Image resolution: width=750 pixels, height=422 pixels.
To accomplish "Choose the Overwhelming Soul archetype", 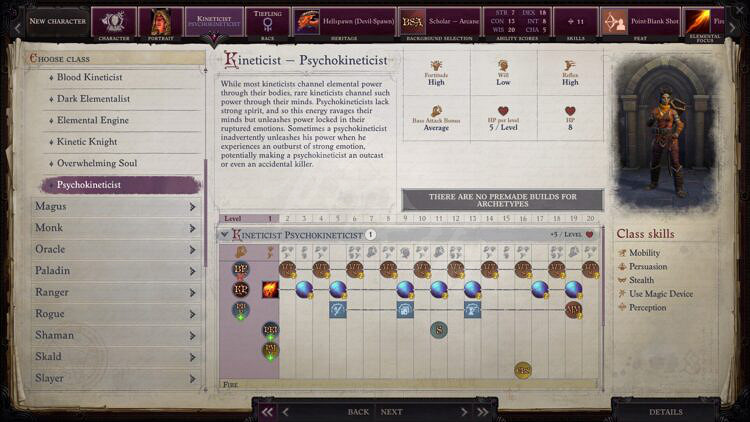I will coord(97,163).
